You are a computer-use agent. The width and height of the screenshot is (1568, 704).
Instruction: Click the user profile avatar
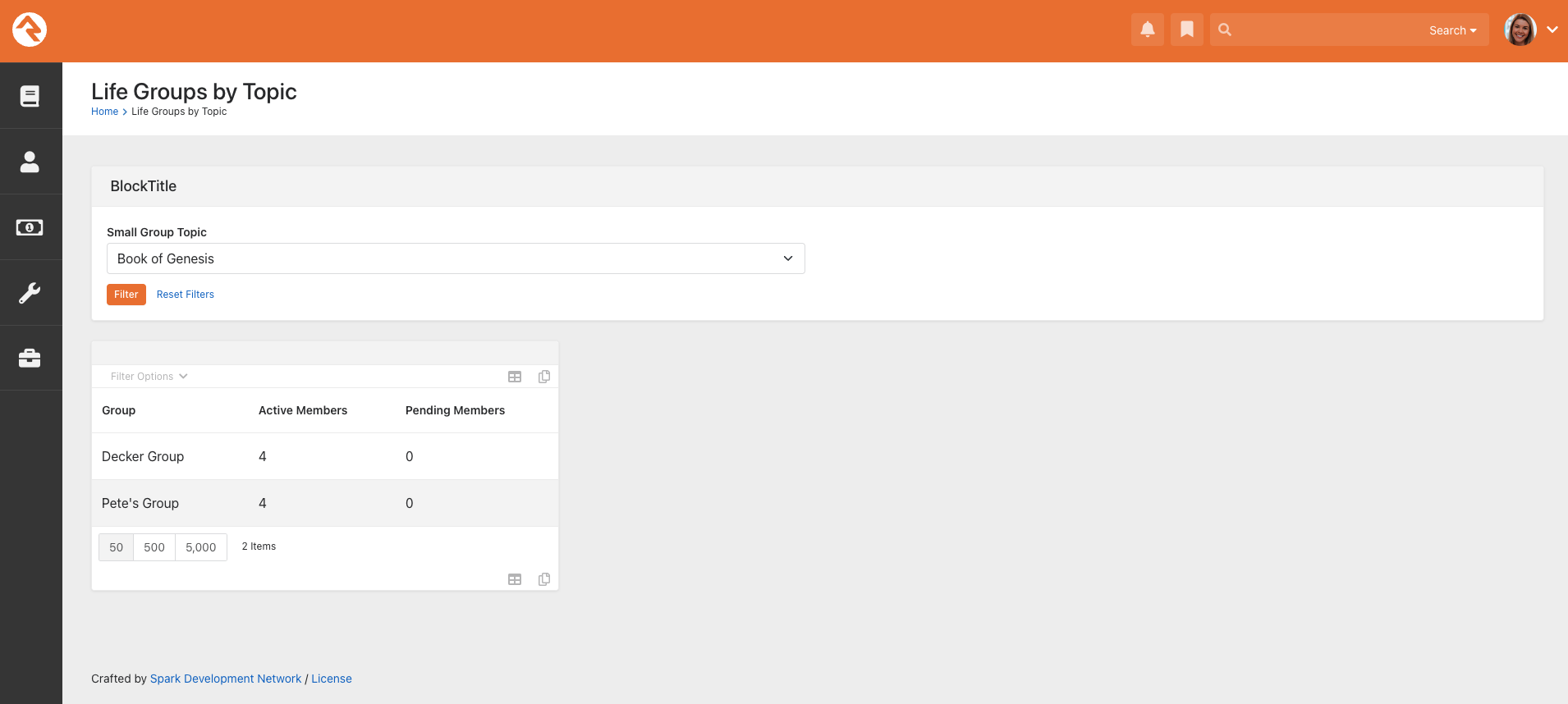pos(1520,30)
